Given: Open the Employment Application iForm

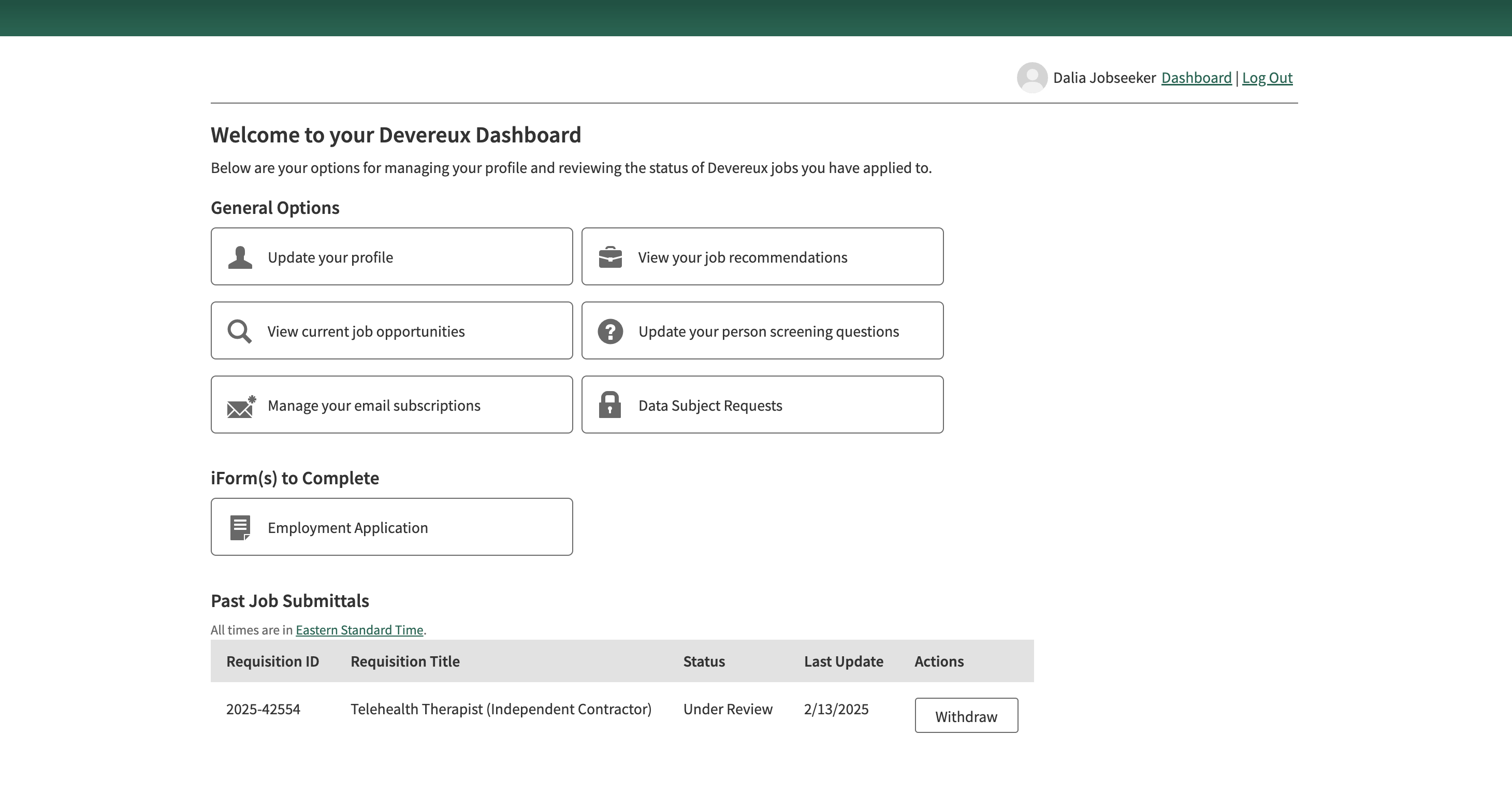Looking at the screenshot, I should pyautogui.click(x=391, y=527).
